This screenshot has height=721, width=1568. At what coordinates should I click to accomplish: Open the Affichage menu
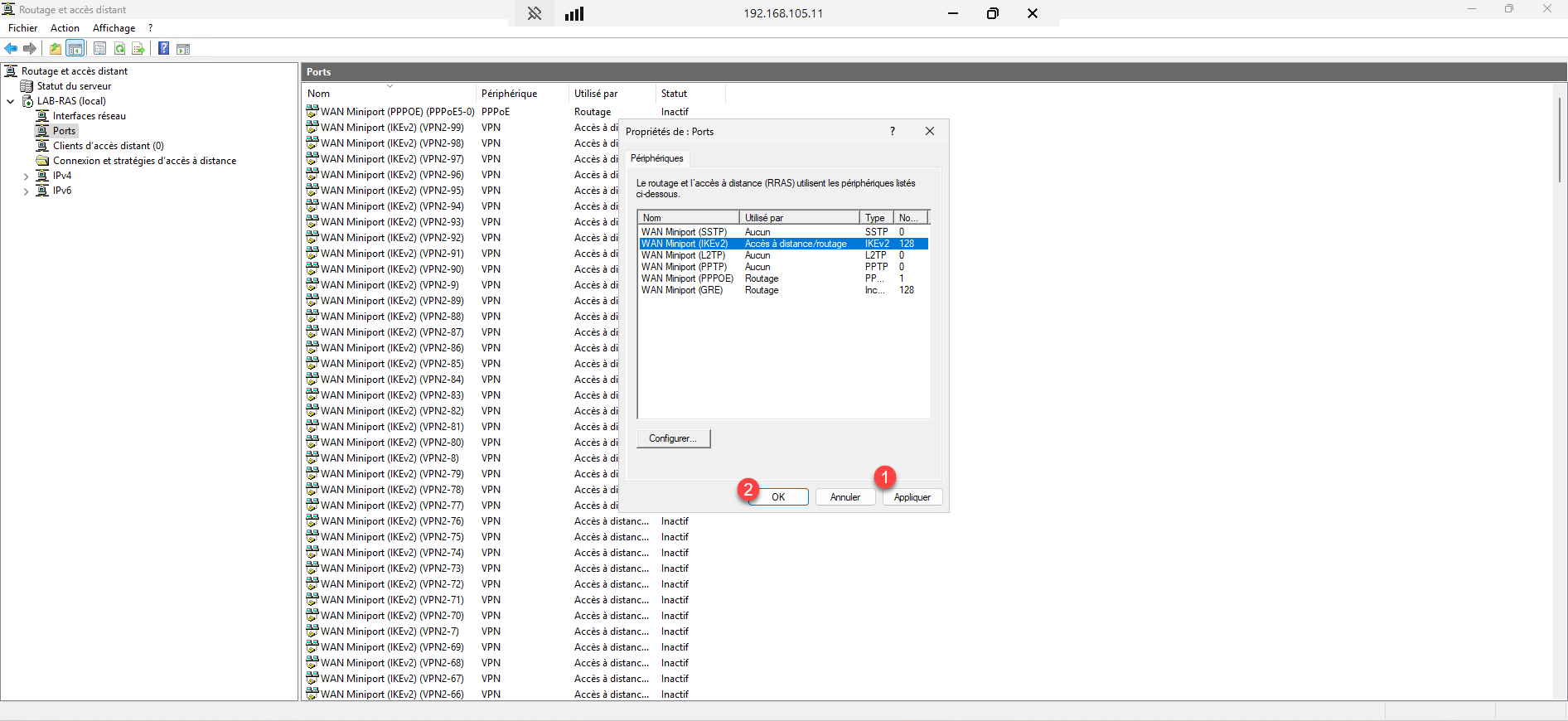(x=114, y=28)
